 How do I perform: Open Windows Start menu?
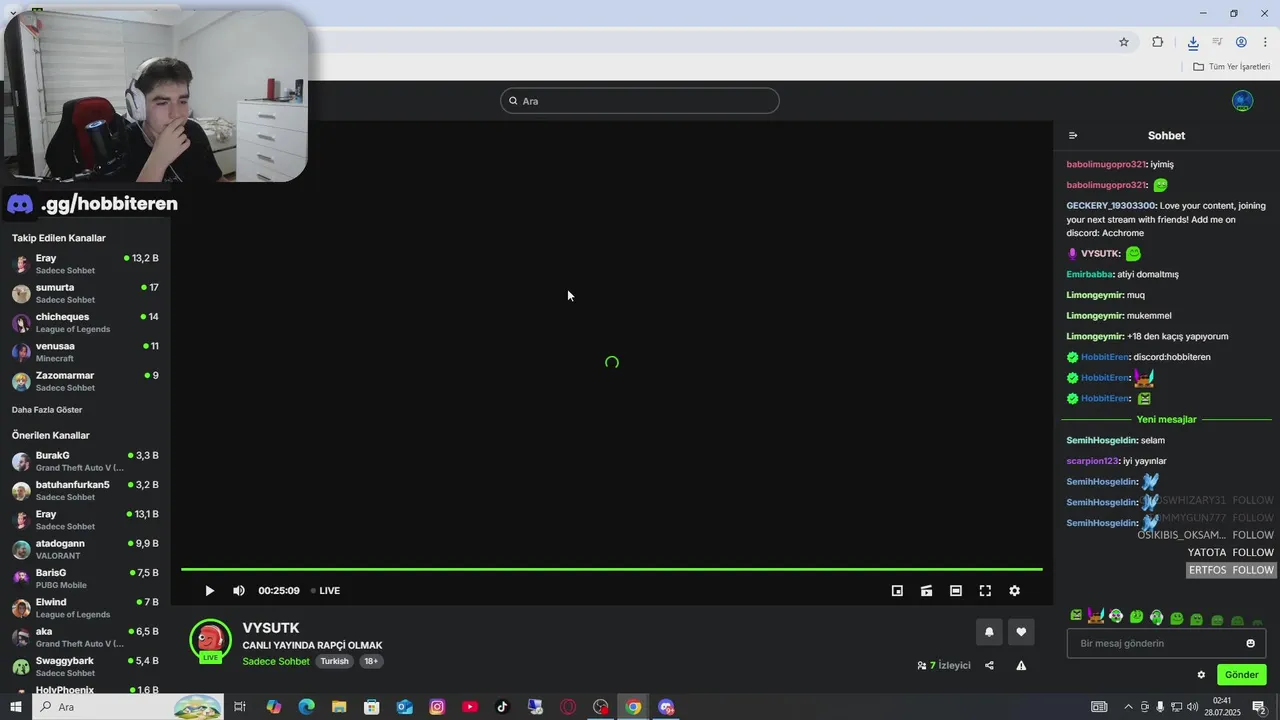click(x=16, y=707)
